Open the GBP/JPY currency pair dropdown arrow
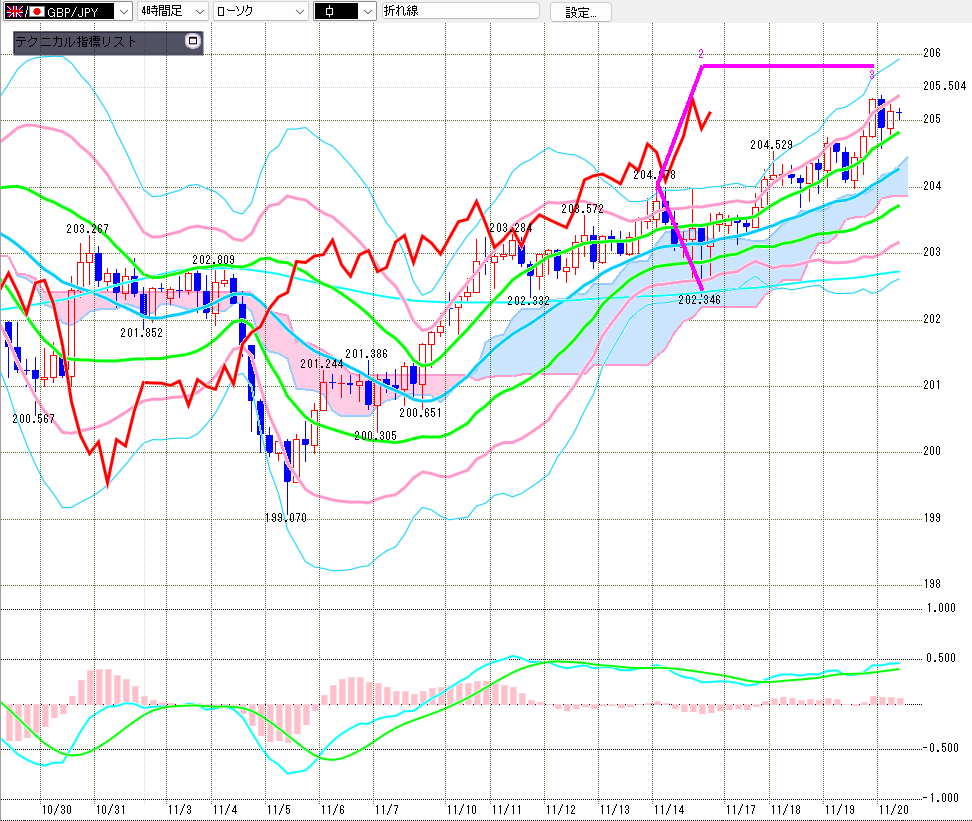This screenshot has height=821, width=972. pos(123,12)
